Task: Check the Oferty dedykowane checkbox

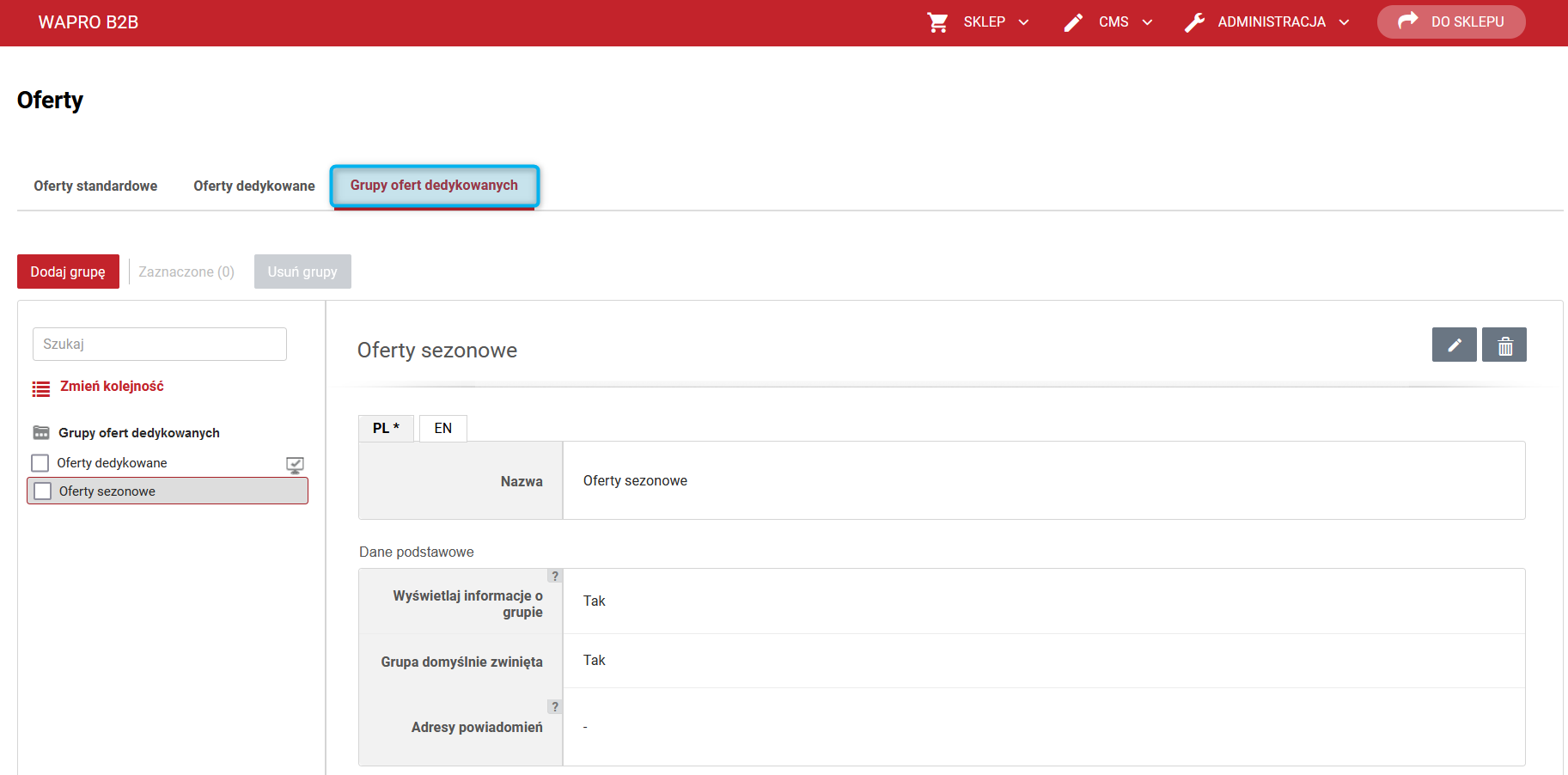Action: (40, 463)
